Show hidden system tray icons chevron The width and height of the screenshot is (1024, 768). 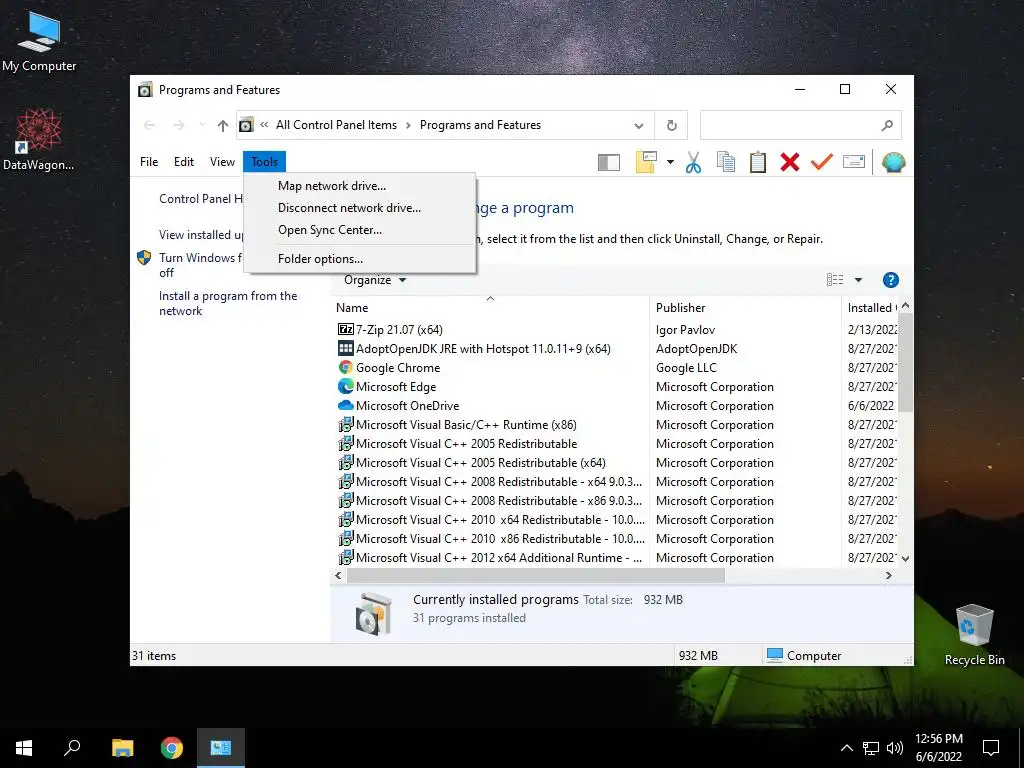click(x=846, y=748)
